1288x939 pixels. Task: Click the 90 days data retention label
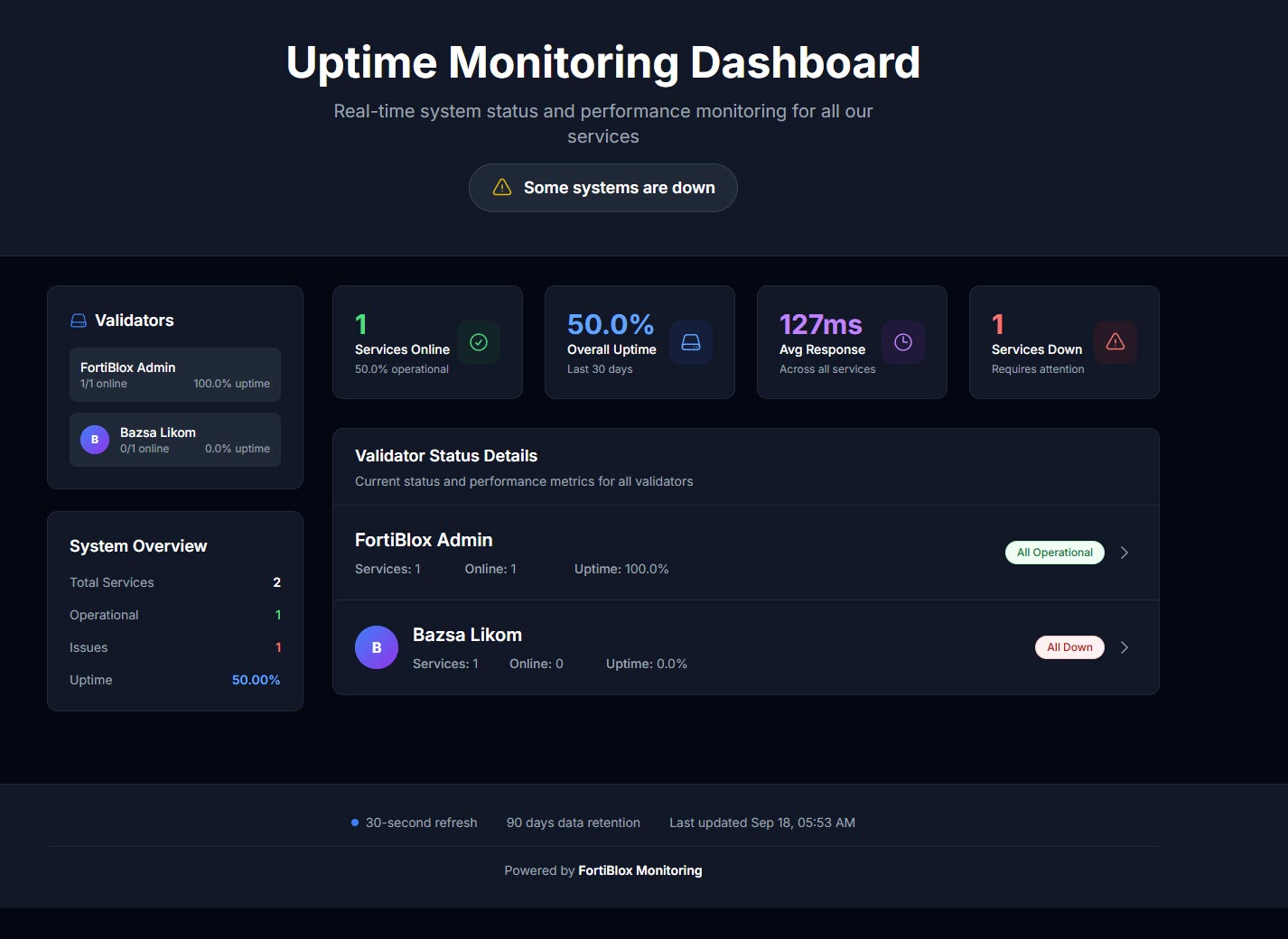pyautogui.click(x=573, y=822)
